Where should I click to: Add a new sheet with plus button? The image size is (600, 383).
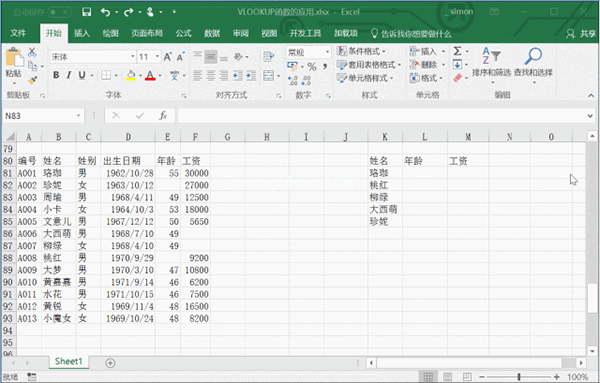(x=110, y=363)
